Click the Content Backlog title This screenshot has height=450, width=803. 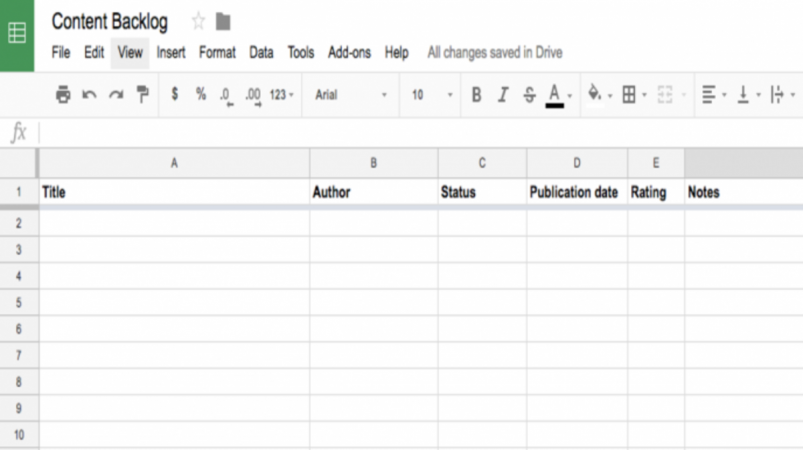[110, 22]
